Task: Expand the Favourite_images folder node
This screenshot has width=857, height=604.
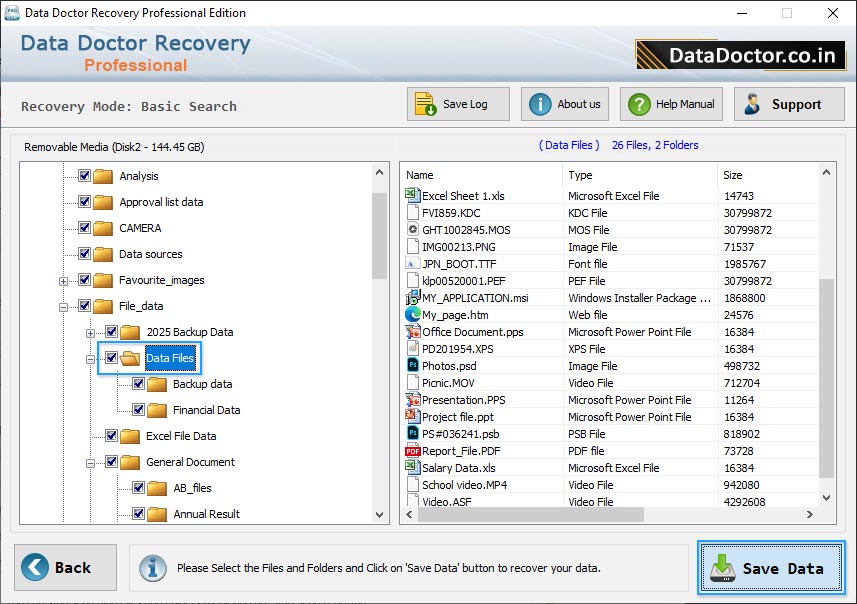Action: [64, 281]
